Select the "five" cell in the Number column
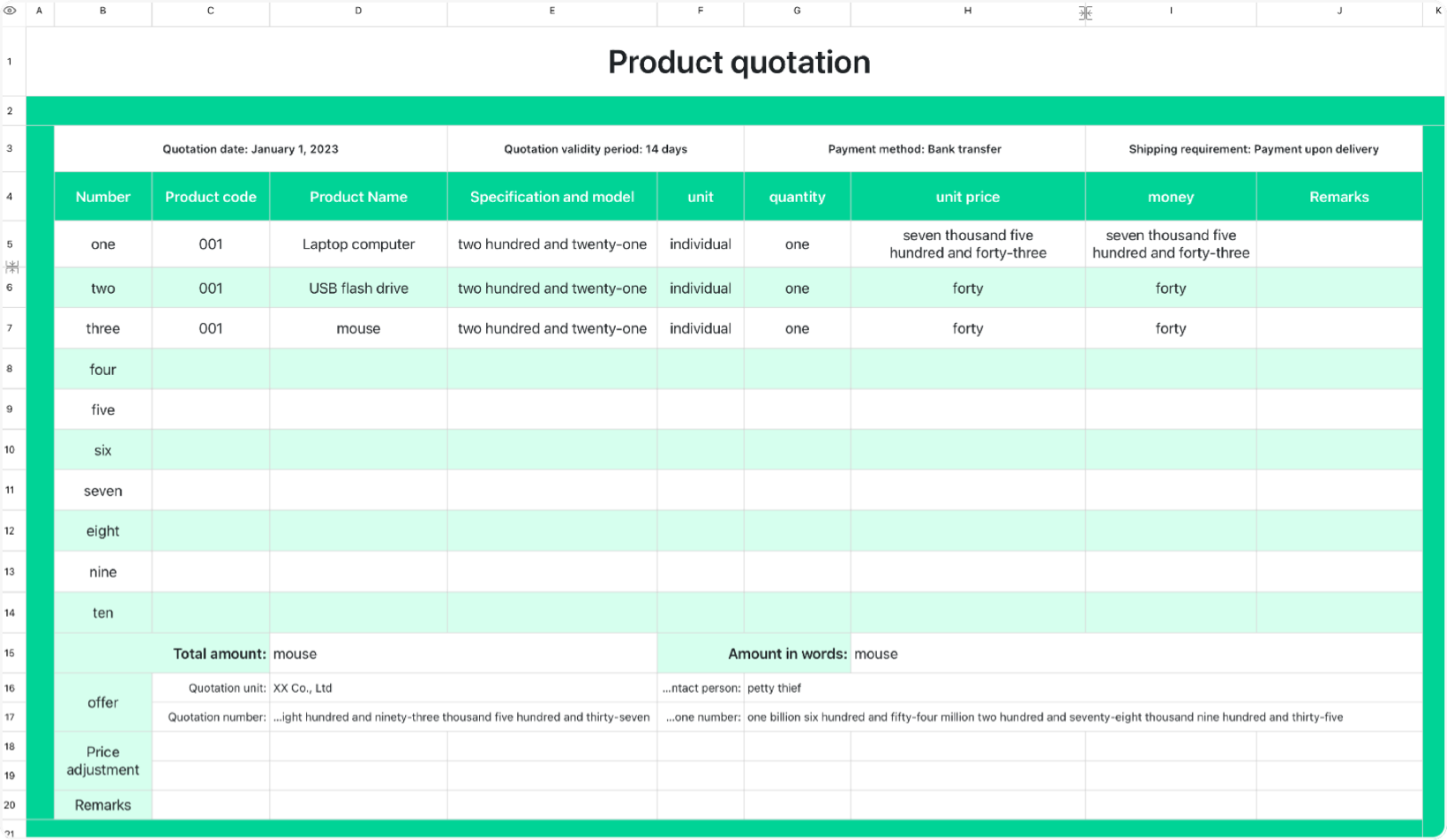This screenshot has height=840, width=1447. tap(103, 409)
